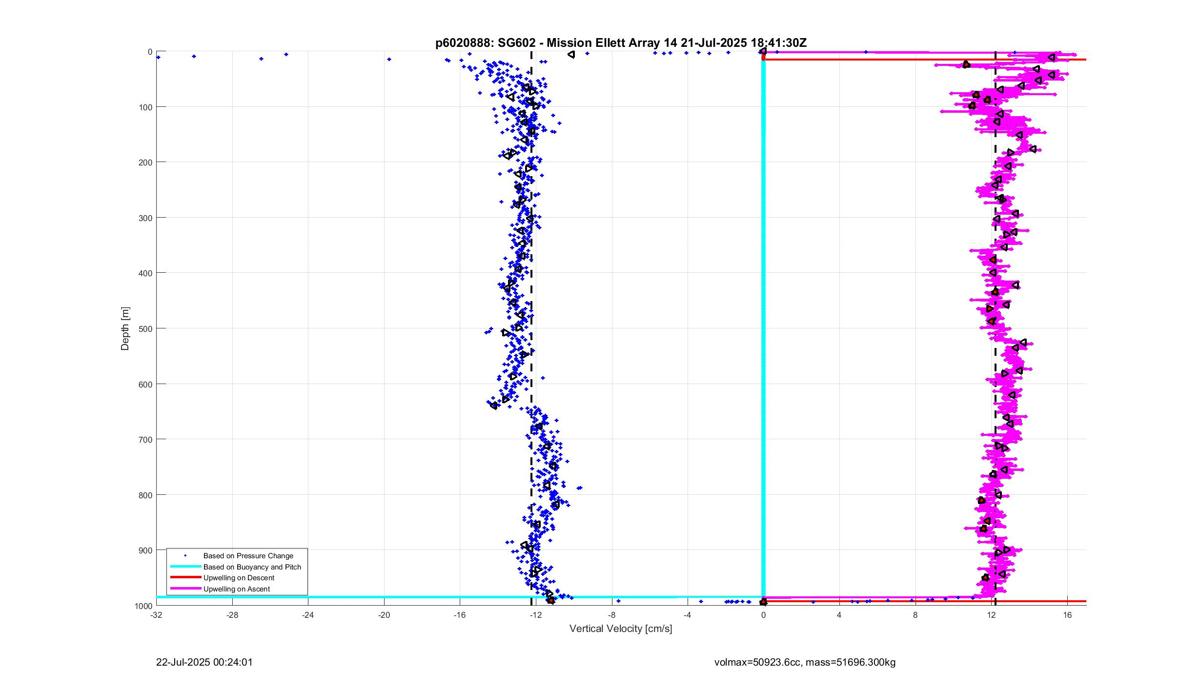Click the red line sample in legend
This screenshot has height=681, width=1200.
coord(185,578)
